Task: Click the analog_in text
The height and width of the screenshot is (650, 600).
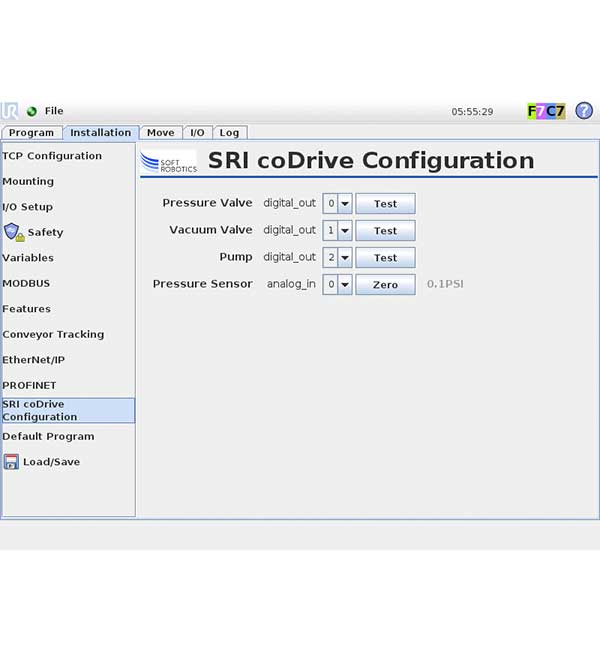Action: click(291, 284)
